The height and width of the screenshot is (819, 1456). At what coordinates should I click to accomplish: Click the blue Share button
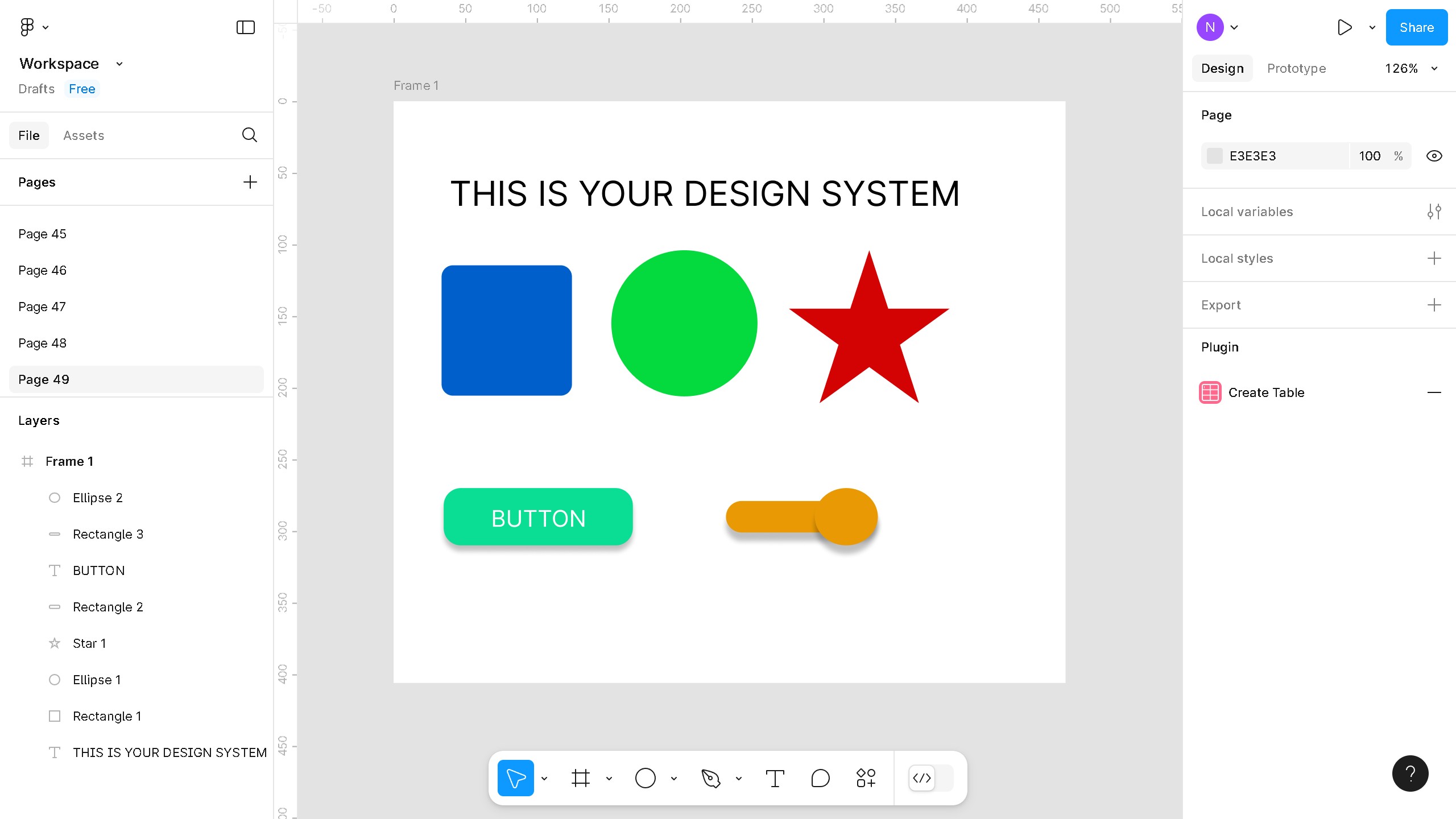[1416, 27]
